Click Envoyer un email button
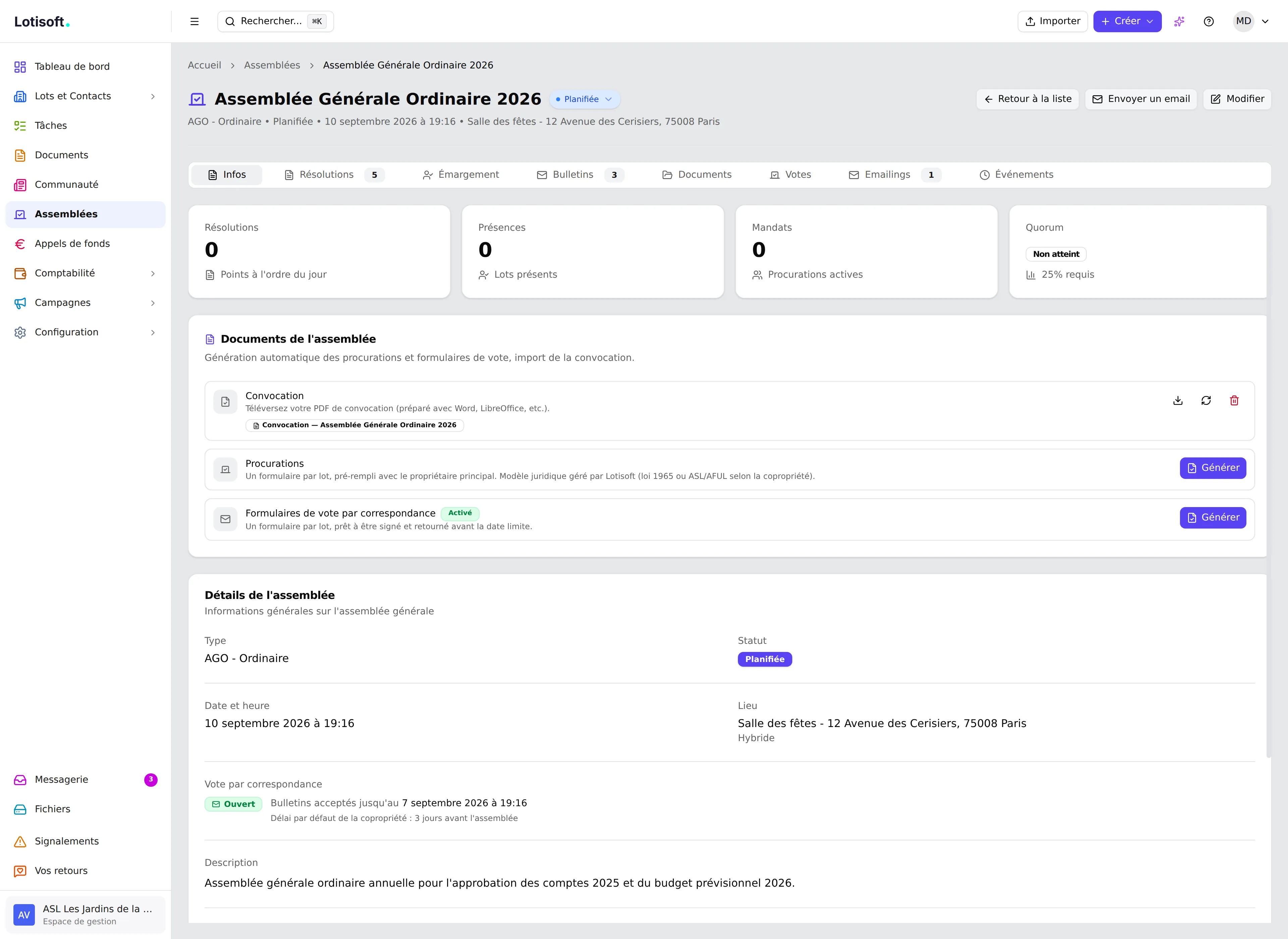1288x939 pixels. click(x=1141, y=99)
